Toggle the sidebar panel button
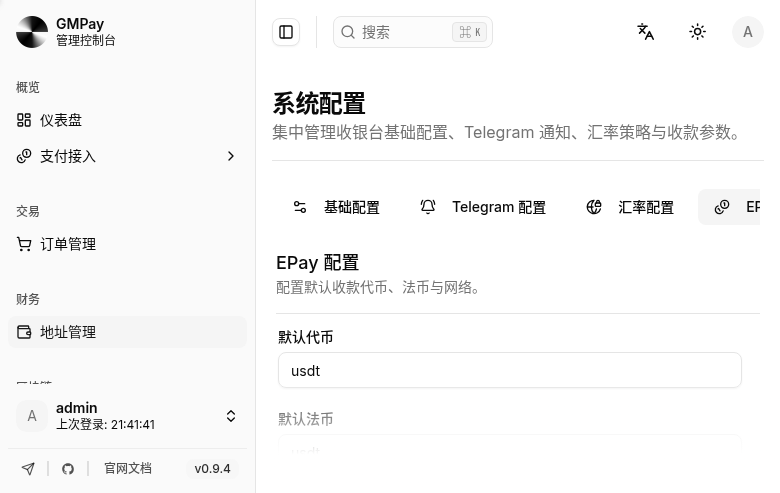The width and height of the screenshot is (780, 493). point(286,32)
